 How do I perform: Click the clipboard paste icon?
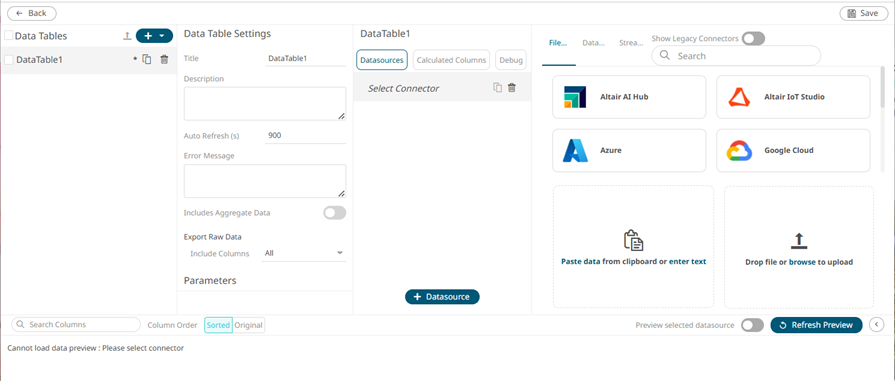coord(634,240)
